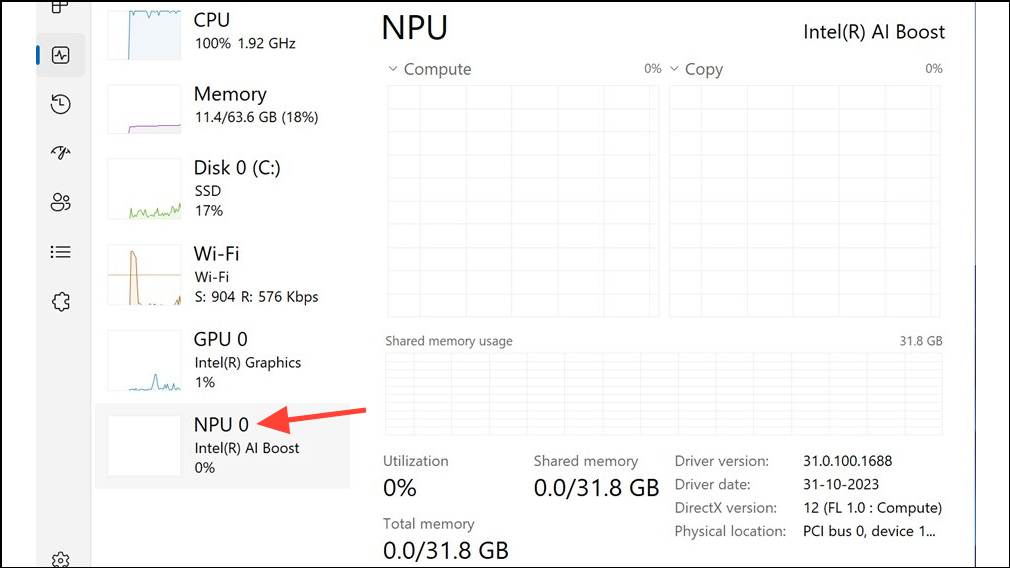The width and height of the screenshot is (1010, 568).
Task: Open the Details list icon in sidebar
Action: coord(61,252)
